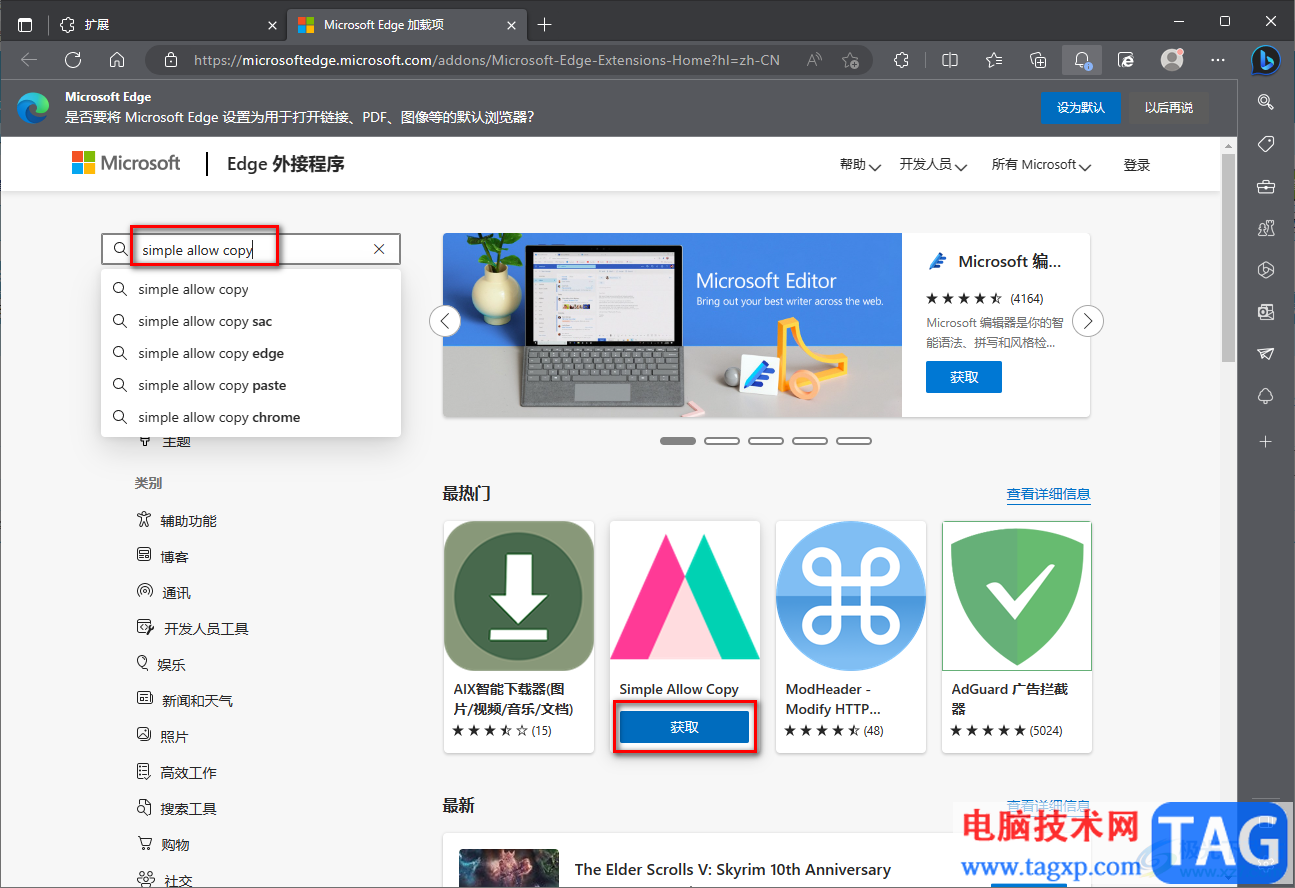1295x888 pixels.
Task: Open the browser home page
Action: pos(117,60)
